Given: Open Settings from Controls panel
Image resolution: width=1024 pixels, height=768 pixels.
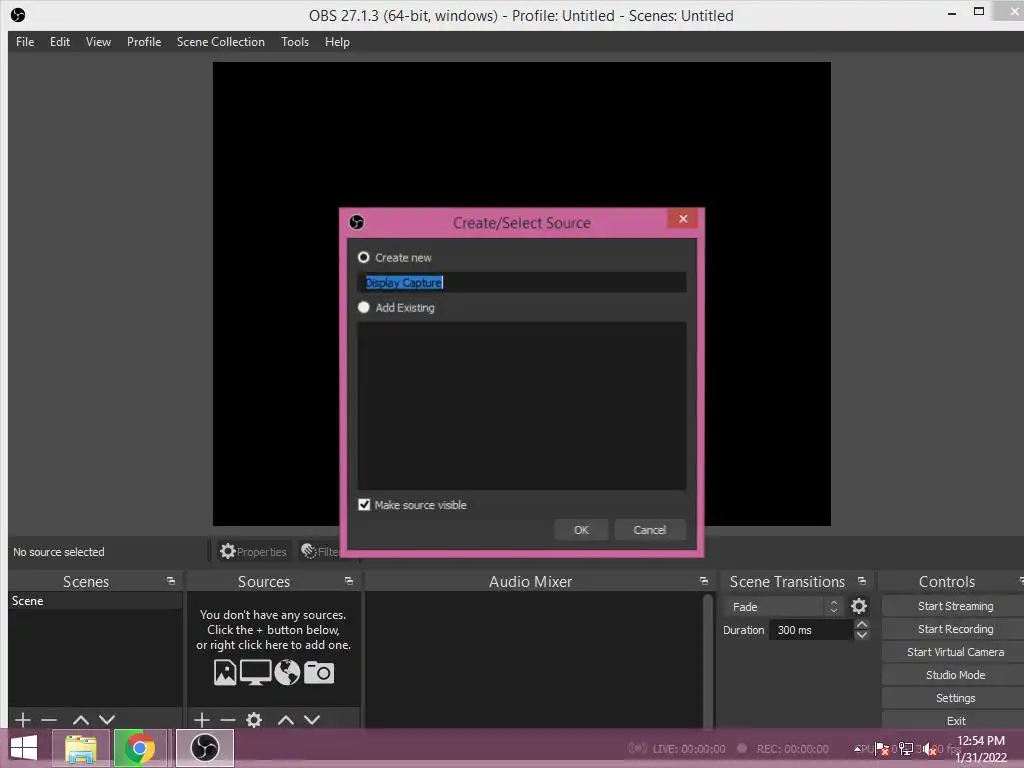Looking at the screenshot, I should tap(955, 697).
